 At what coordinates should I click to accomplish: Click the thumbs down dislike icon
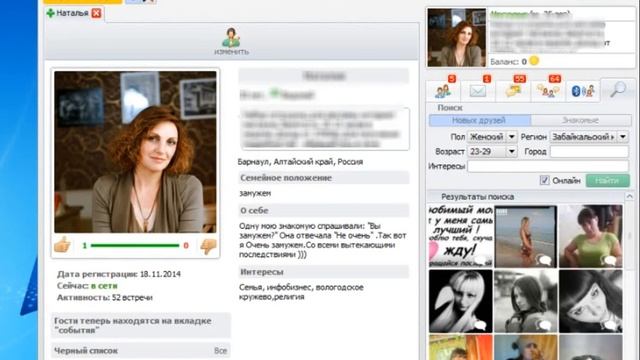(208, 246)
